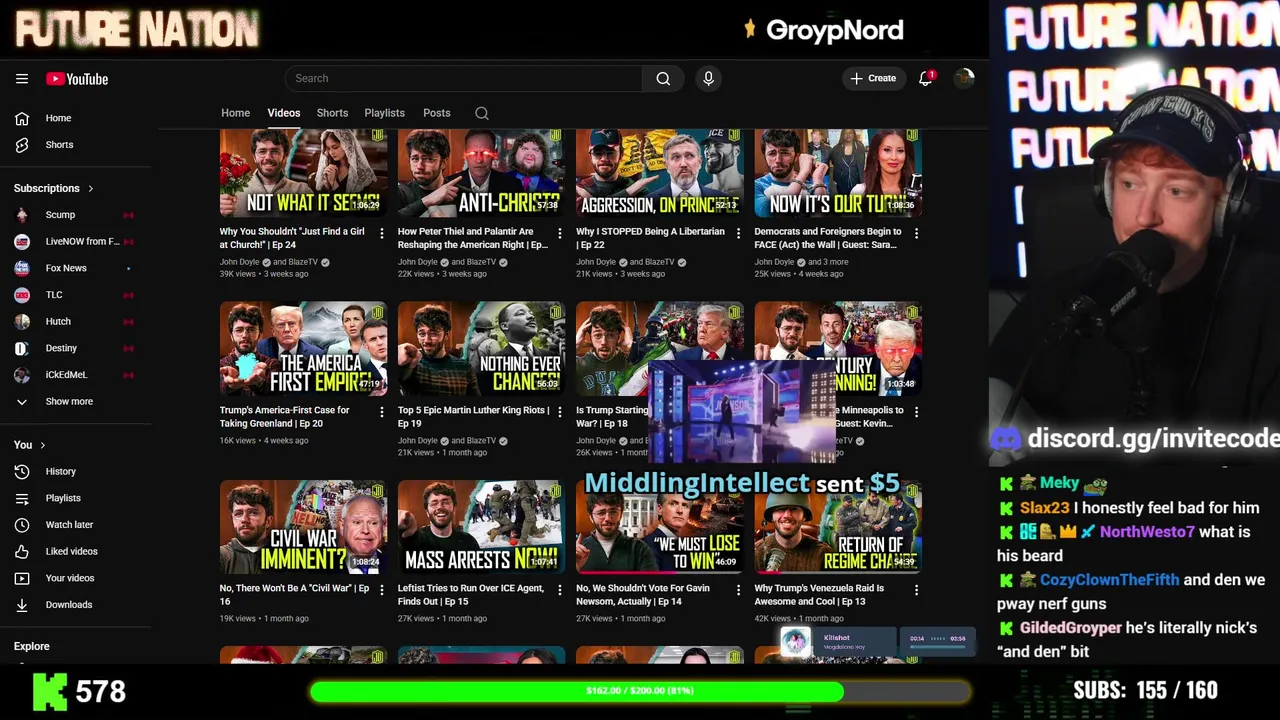Expand the Subscriptions section heading

54,188
